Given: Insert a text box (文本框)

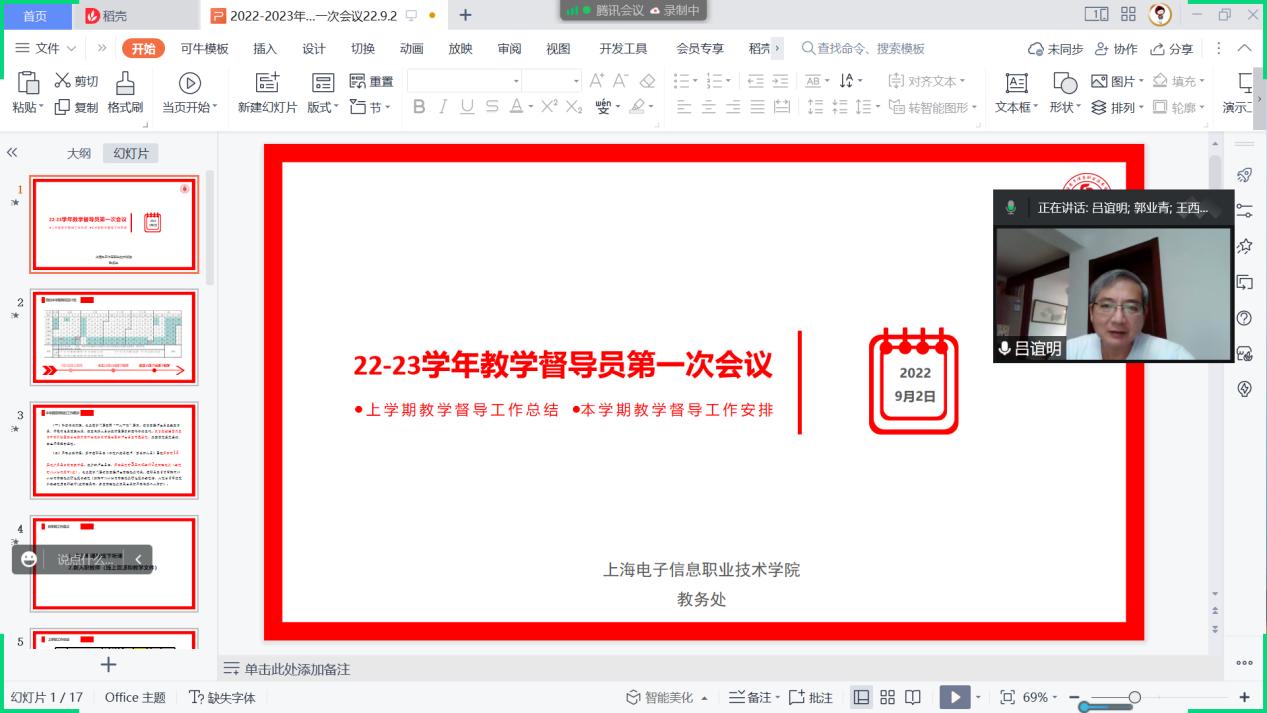Looking at the screenshot, I should (1016, 83).
